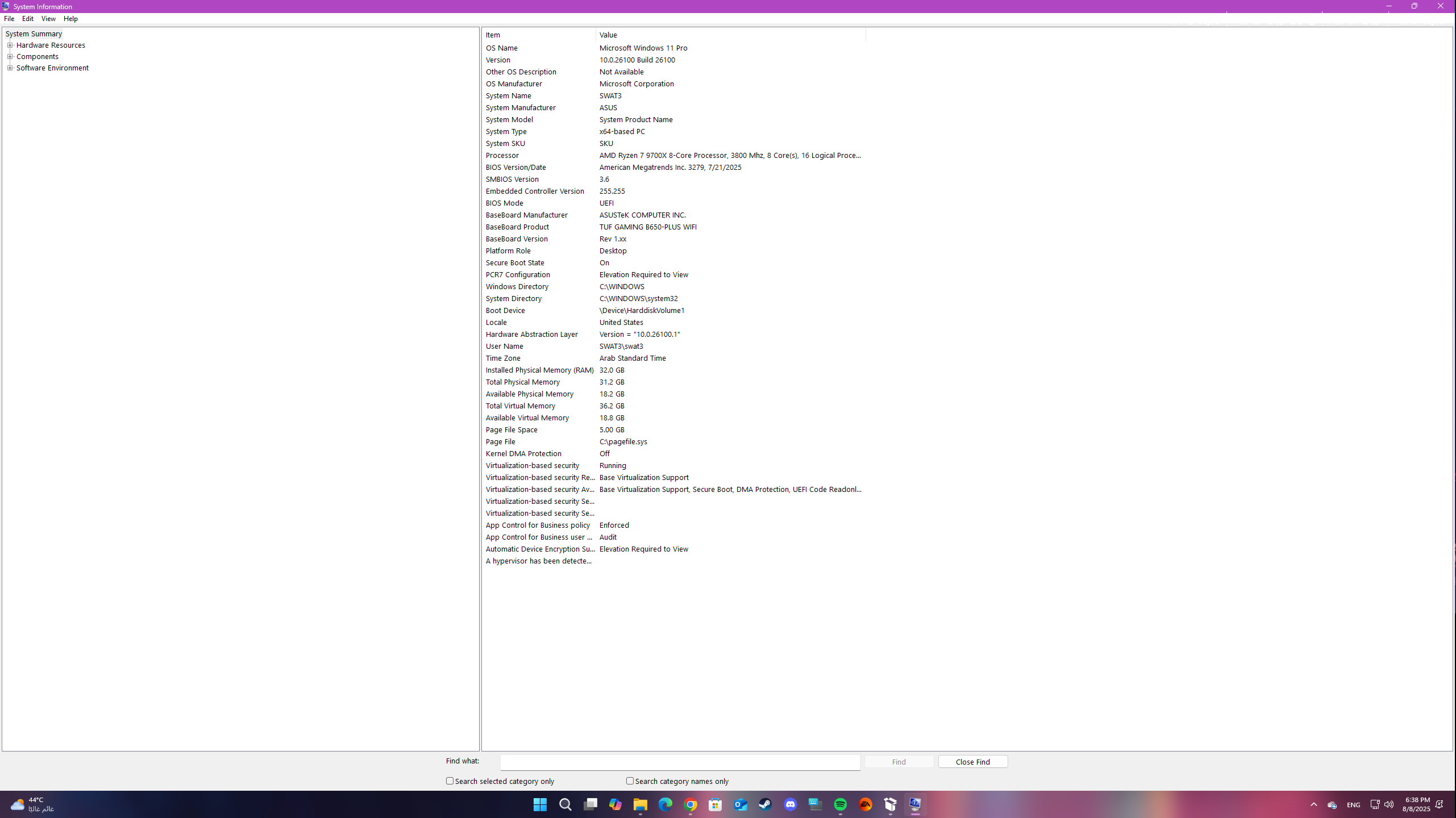This screenshot has width=1456, height=818.
Task: Open Discord from the taskbar
Action: point(791,804)
